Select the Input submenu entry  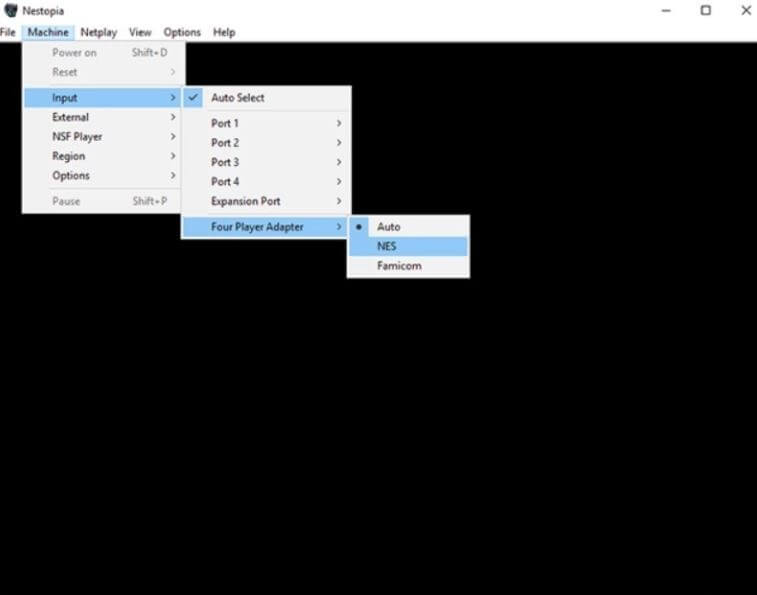[x=102, y=98]
